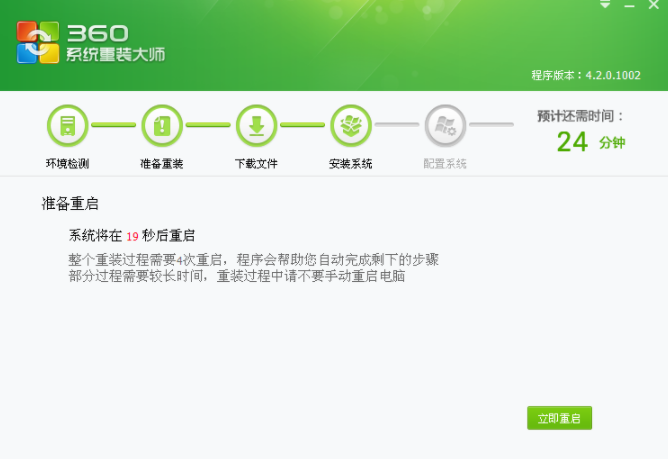Screen dimensions: 668x459
Task: Click the 360 系统重装大师 logo
Action: click(91, 43)
